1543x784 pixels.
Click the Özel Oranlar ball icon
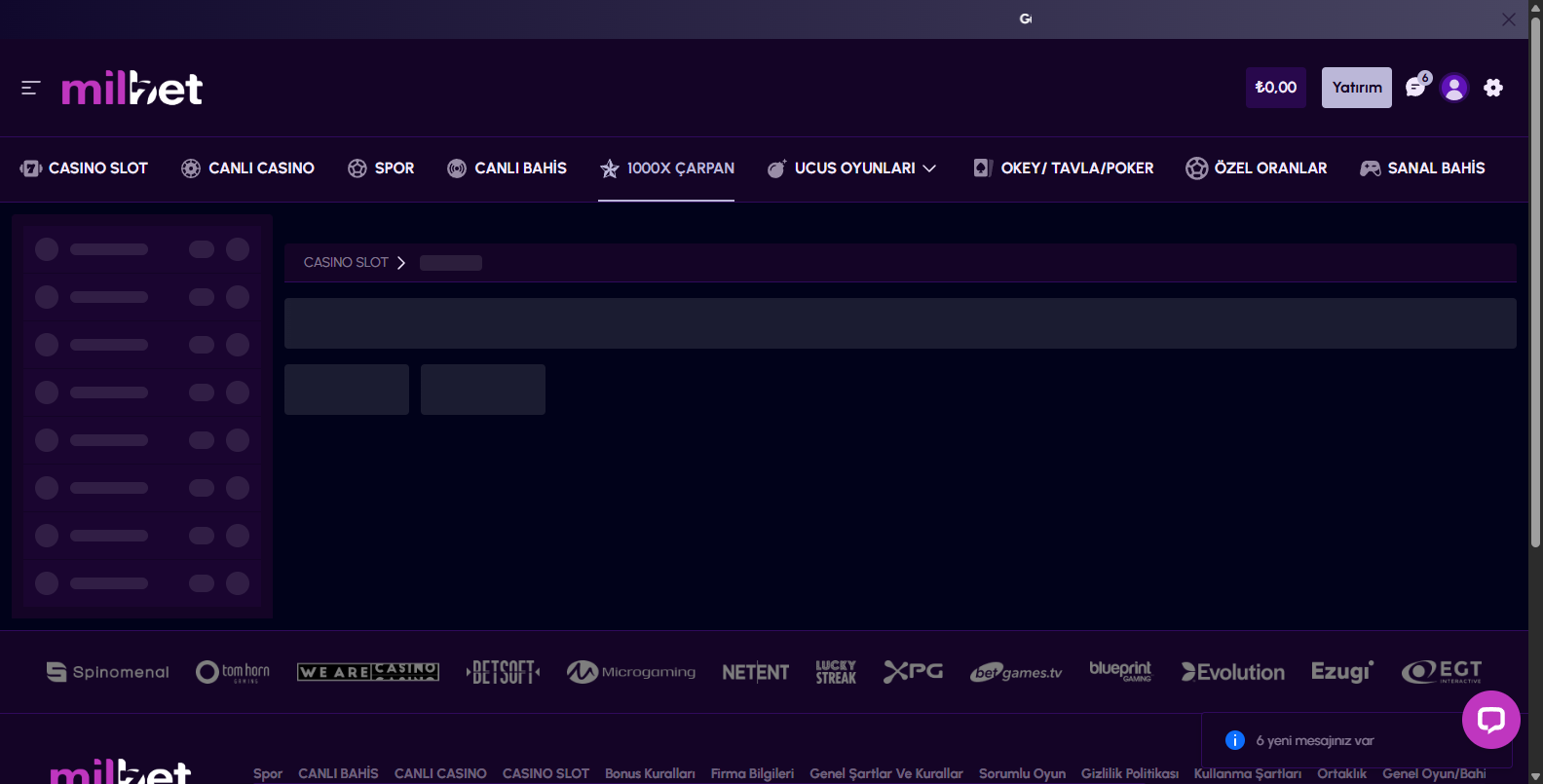click(1197, 168)
